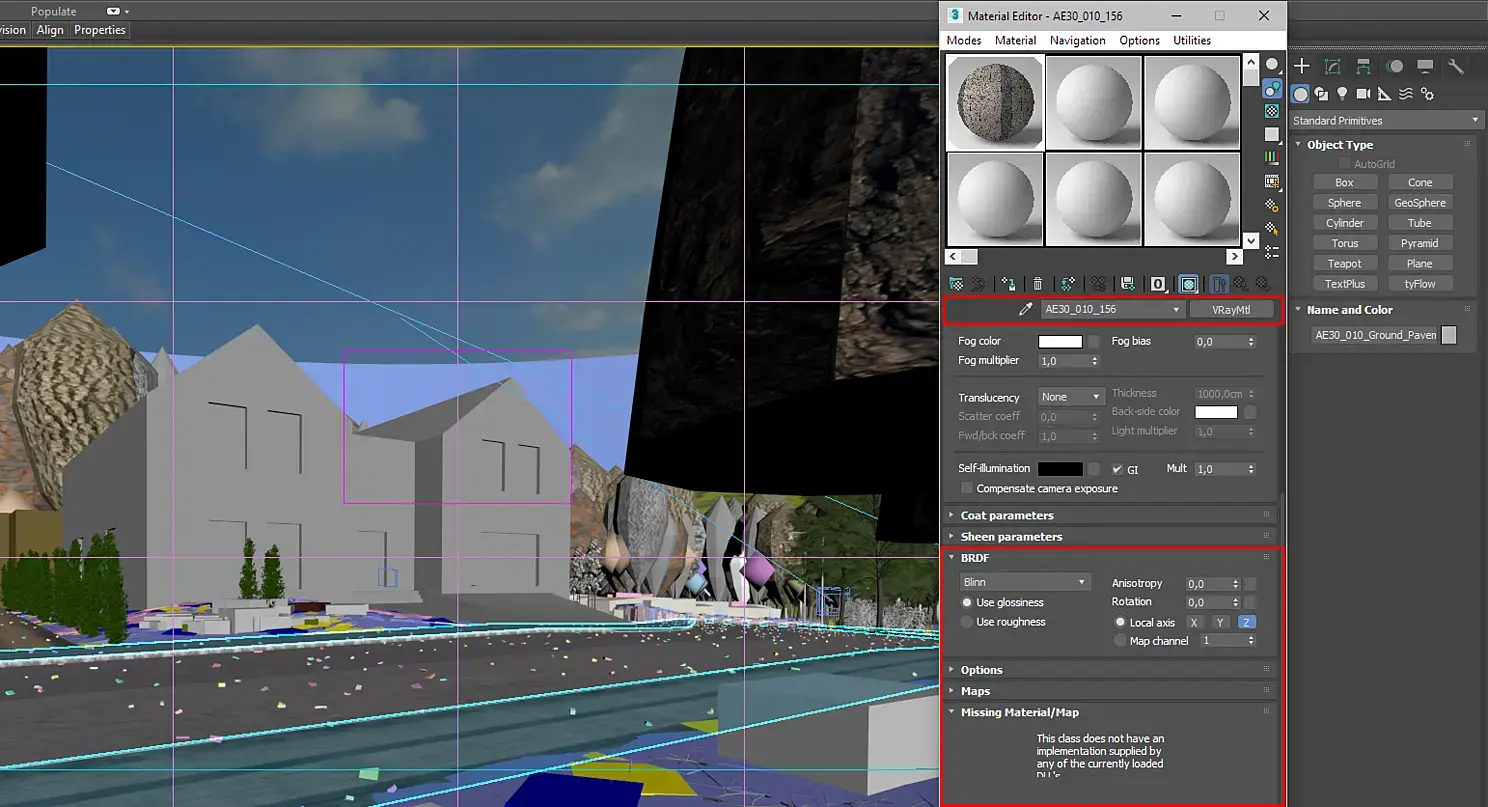The image size is (1488, 807).
Task: Select the Cameras category icon
Action: (x=1363, y=94)
